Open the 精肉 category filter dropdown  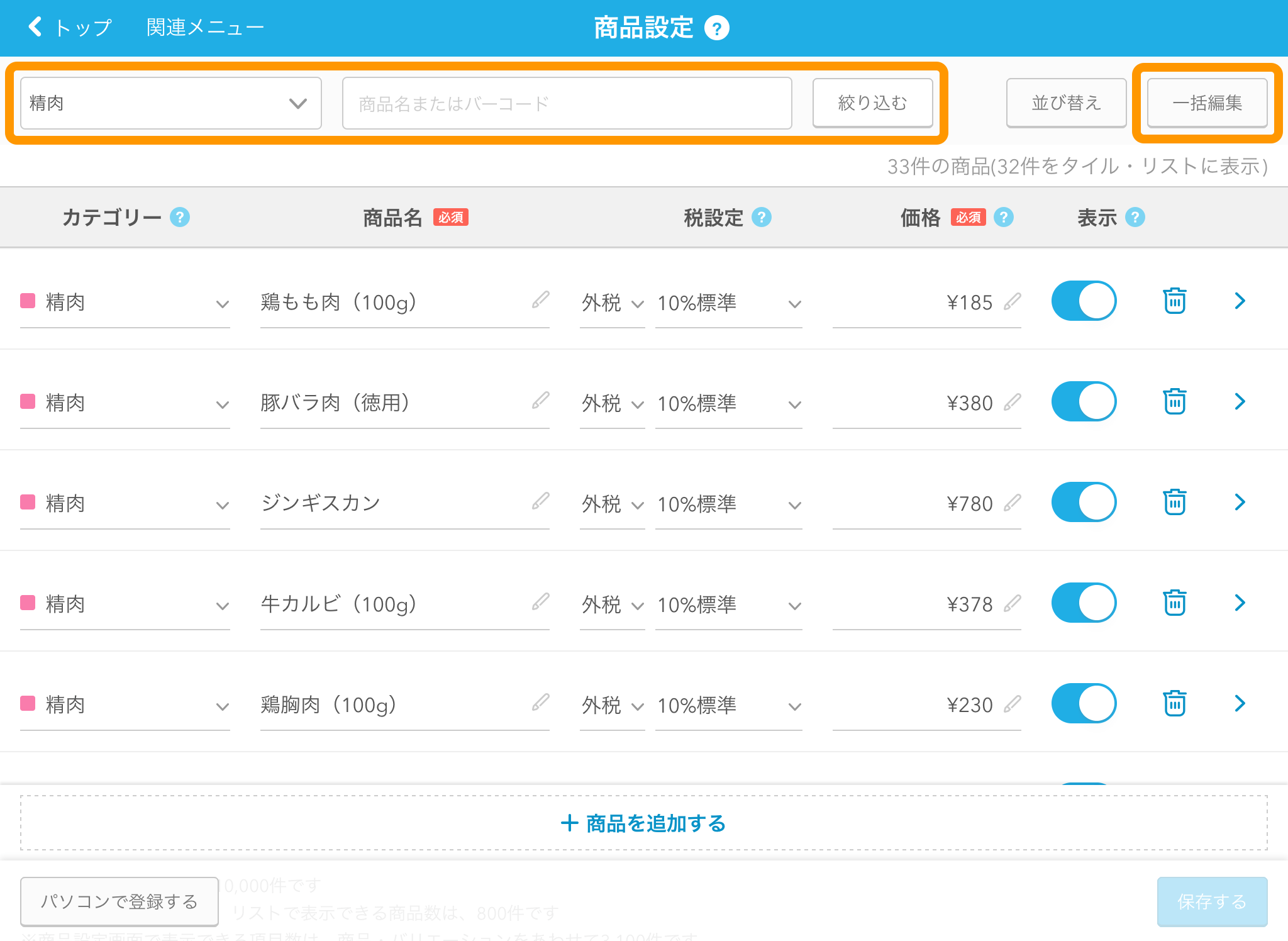[170, 103]
